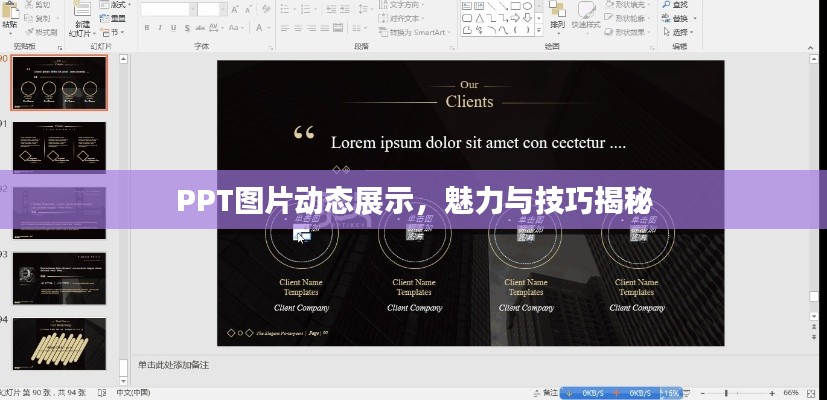The height and width of the screenshot is (400, 827).
Task: Click the Format Painter (格式刷) tool
Action: pos(40,33)
